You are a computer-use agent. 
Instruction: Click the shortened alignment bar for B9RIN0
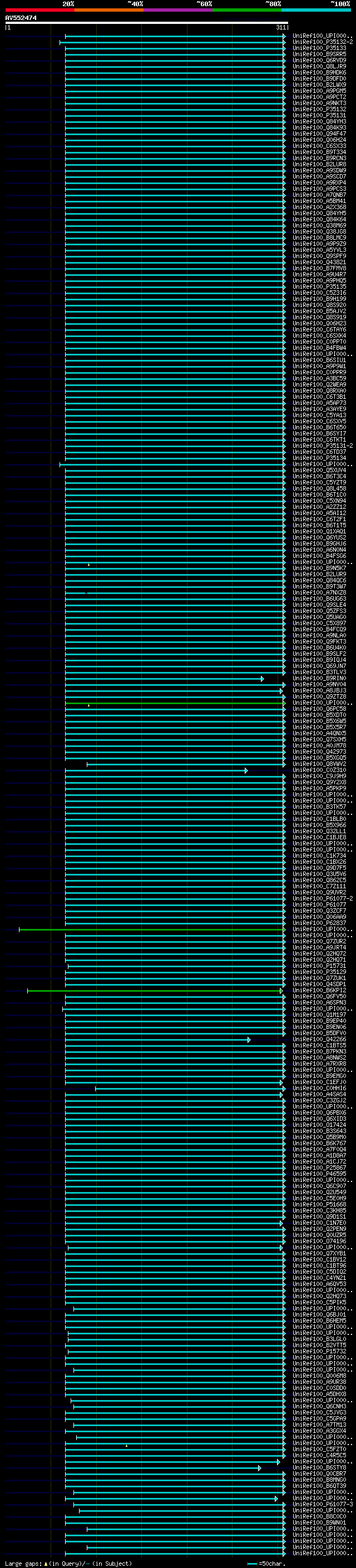(x=164, y=679)
